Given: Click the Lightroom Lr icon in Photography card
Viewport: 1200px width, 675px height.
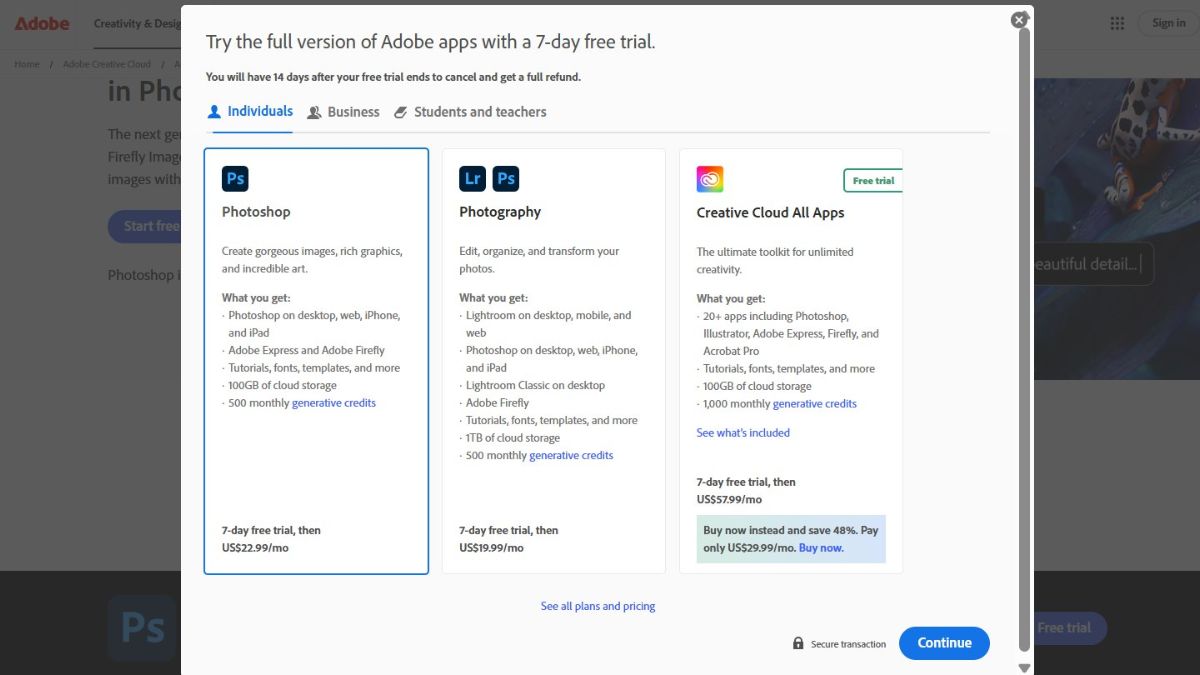Looking at the screenshot, I should [472, 179].
